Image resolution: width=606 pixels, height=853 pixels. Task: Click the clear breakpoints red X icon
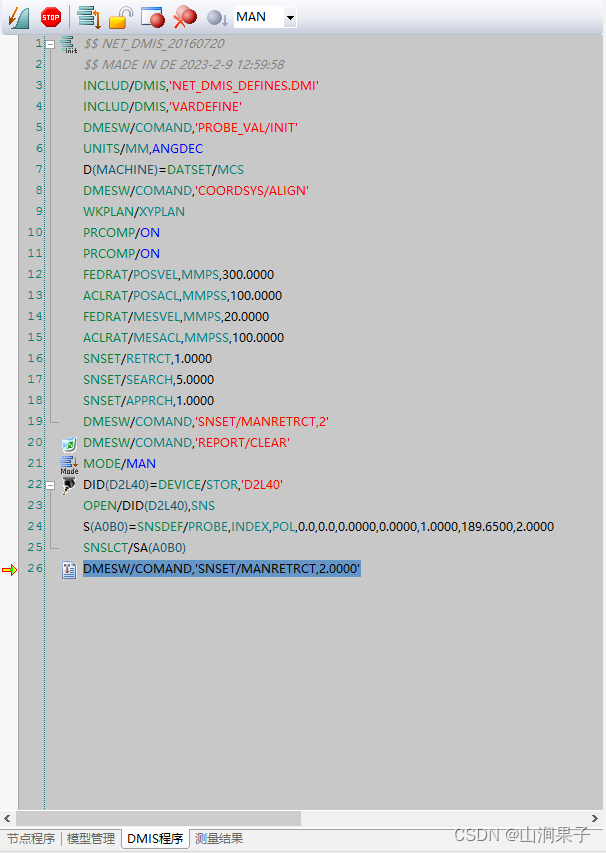click(185, 17)
